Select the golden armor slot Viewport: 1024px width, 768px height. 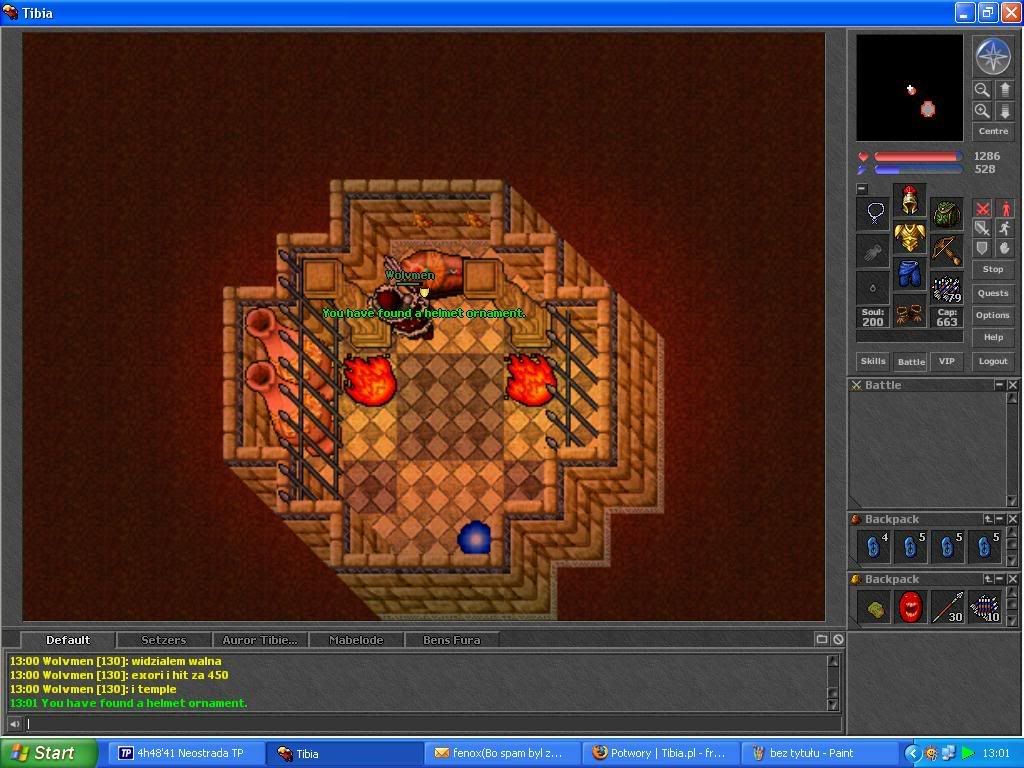pos(909,237)
